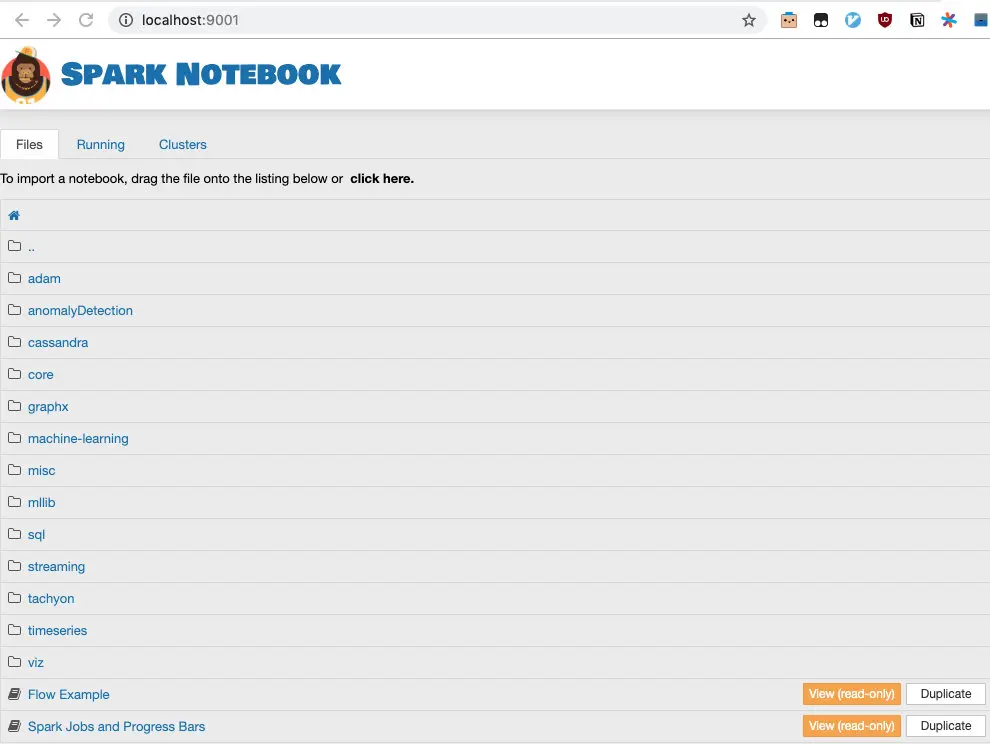Duplicate Spark Jobs and Progress Bars notebook
The width and height of the screenshot is (990, 744).
click(946, 726)
